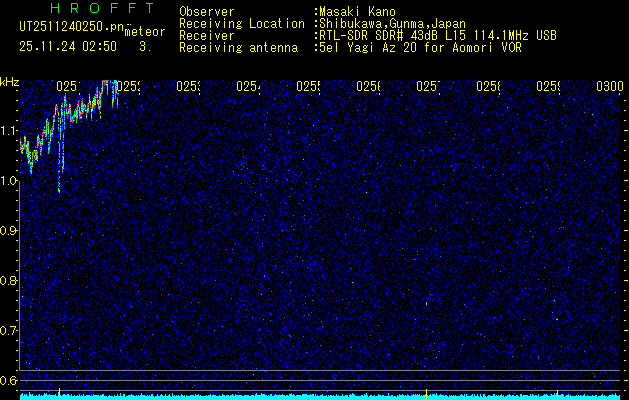The height and width of the screenshot is (400, 629).
Task: Click the yellow bottom tick below 0257
Action: coord(426,394)
